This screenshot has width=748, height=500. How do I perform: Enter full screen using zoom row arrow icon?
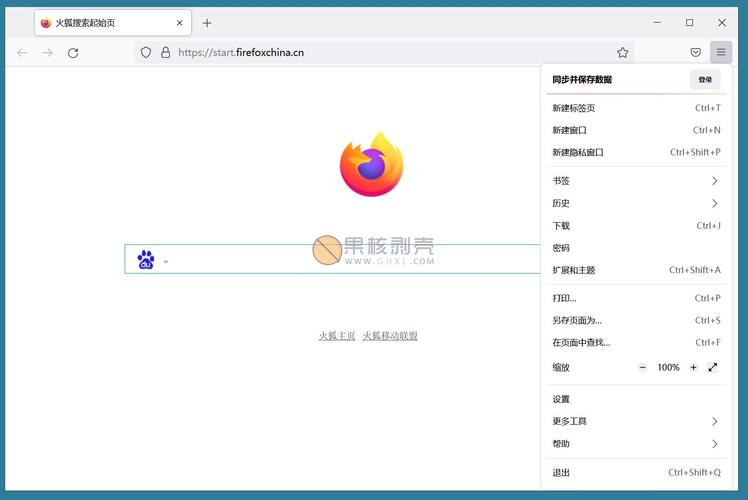click(x=713, y=367)
